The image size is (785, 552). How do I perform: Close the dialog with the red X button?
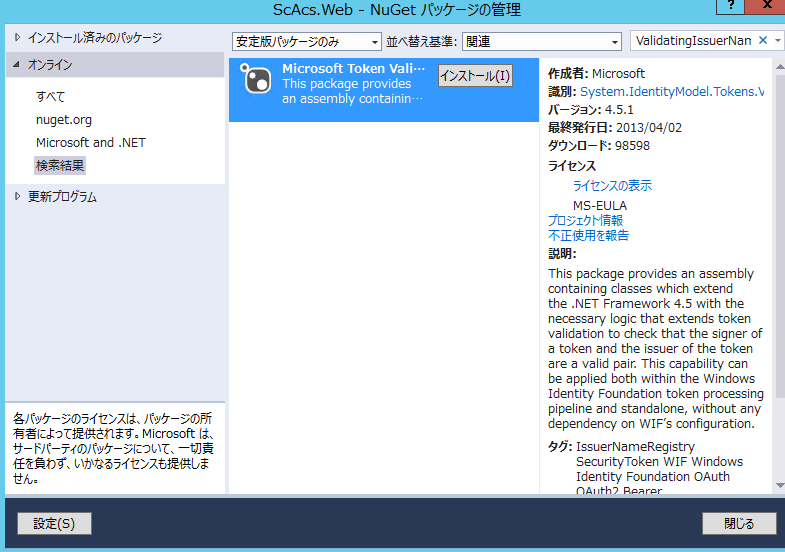coord(766,6)
